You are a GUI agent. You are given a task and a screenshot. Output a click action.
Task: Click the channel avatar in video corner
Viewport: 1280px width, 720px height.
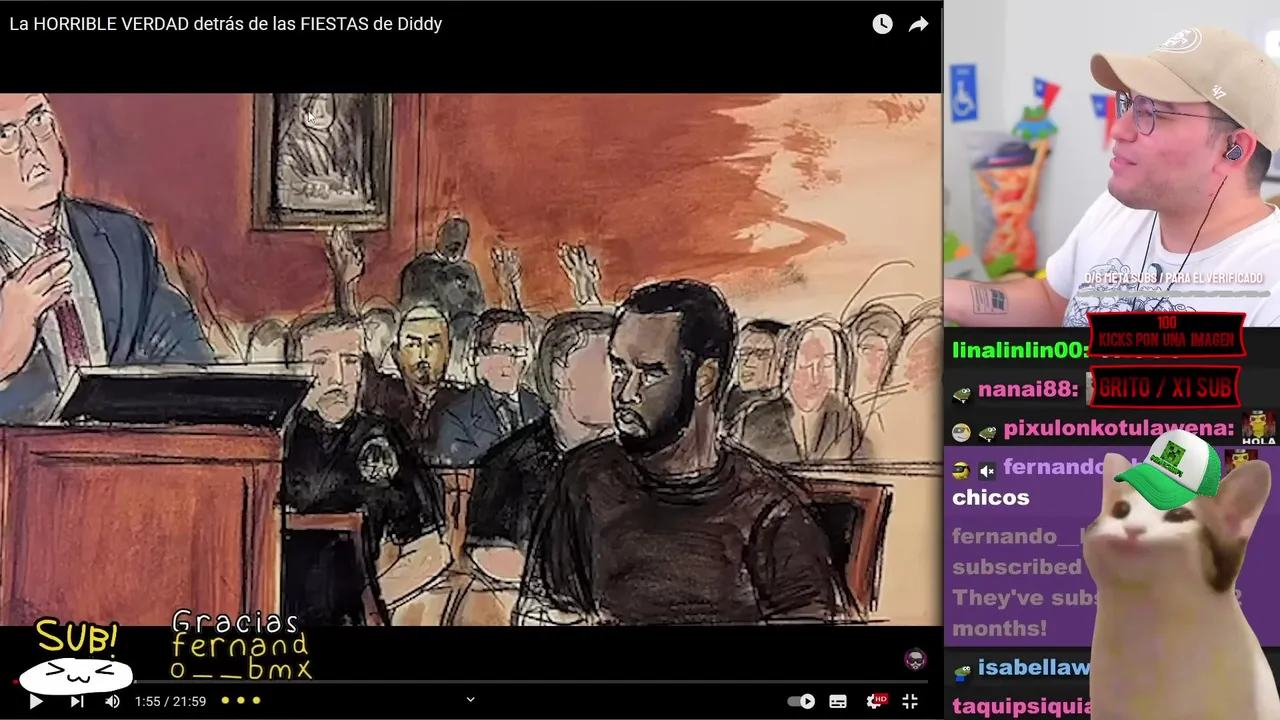click(x=914, y=658)
